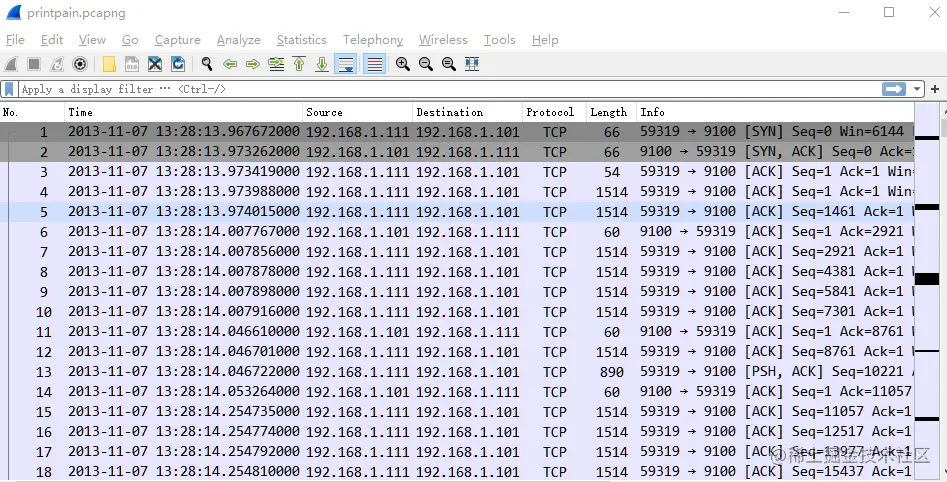947x482 pixels.
Task: Sort by the No. column header
Action: point(33,112)
